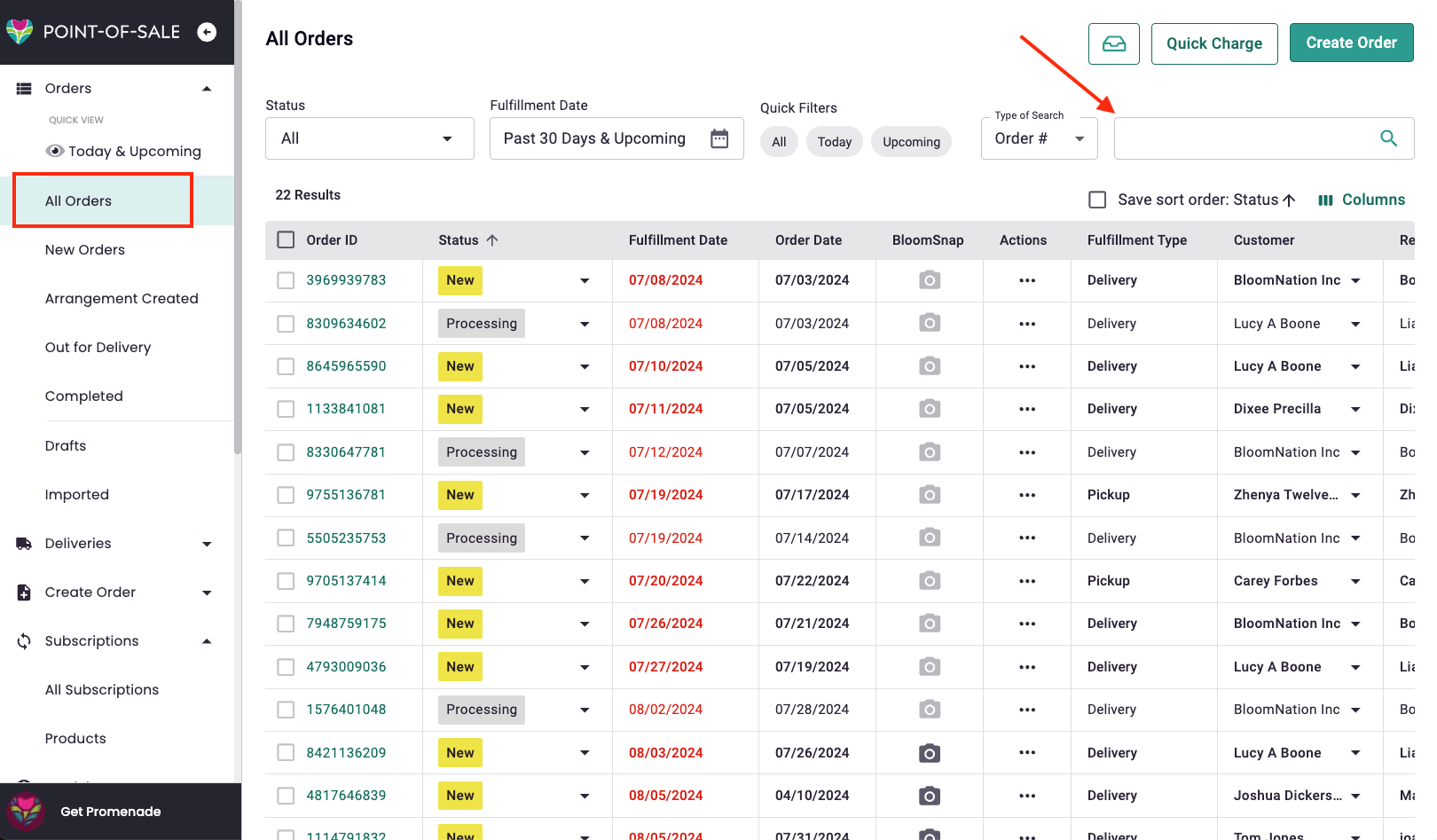Expand the Deliveries menu section
Viewport: 1437px width, 840px height.
[x=207, y=544]
